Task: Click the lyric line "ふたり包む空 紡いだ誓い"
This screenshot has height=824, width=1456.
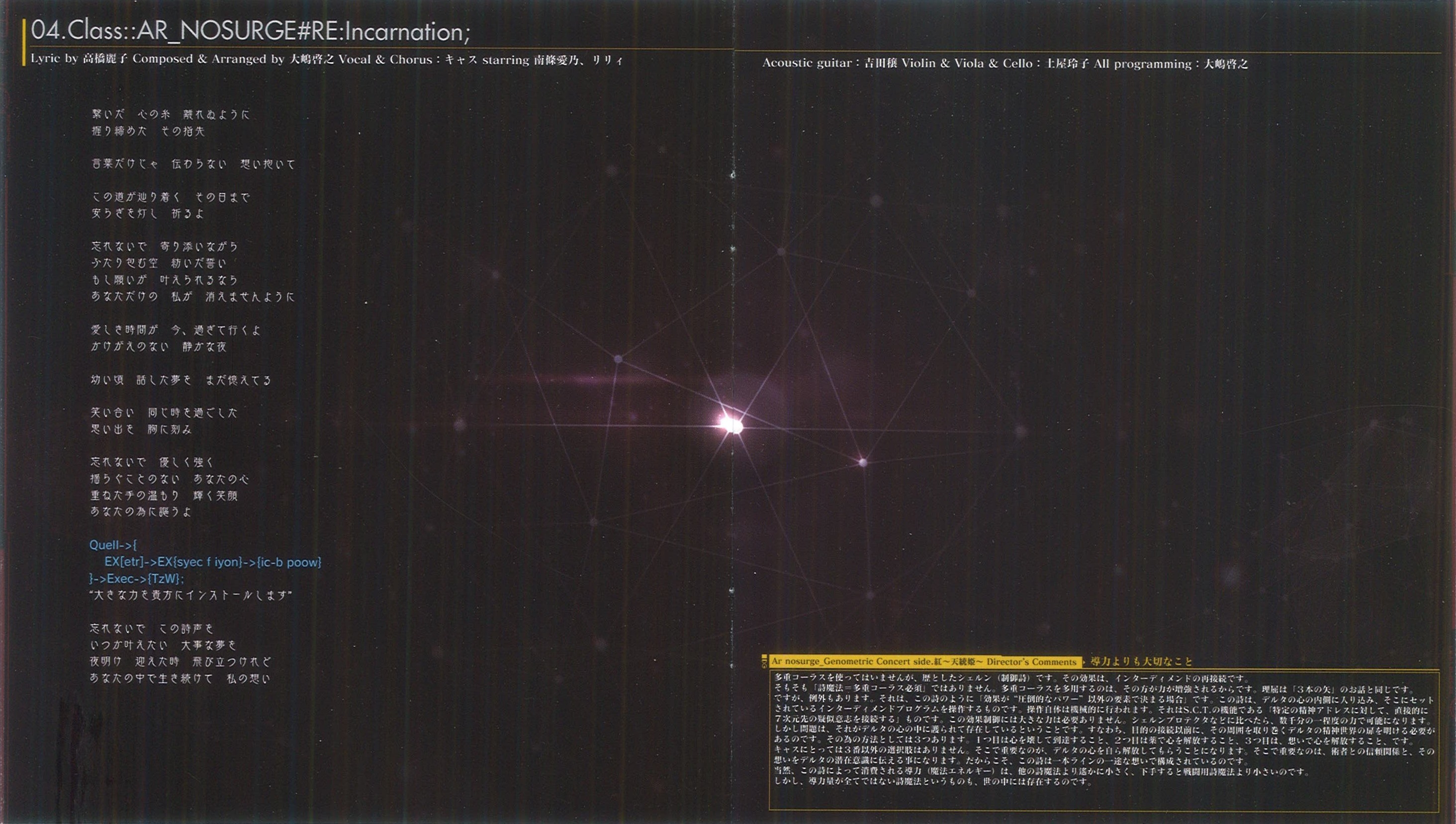Action: tap(159, 263)
